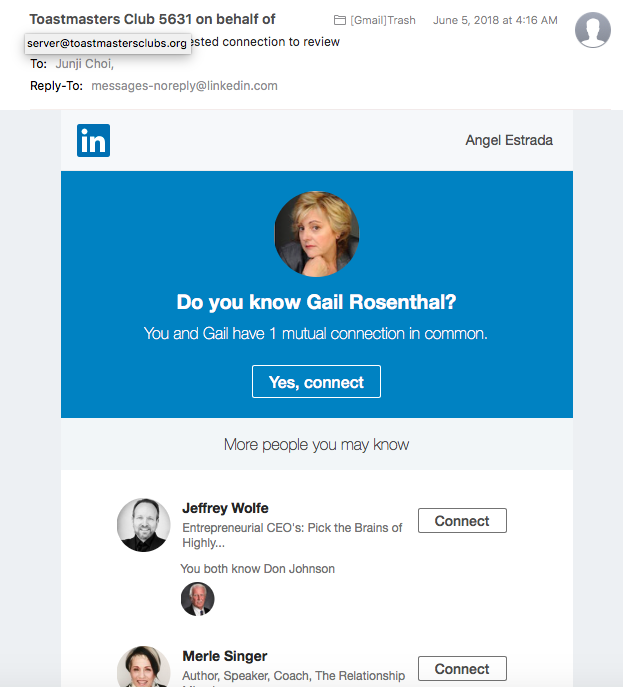Open the Jeffrey Wolfe name link
The image size is (623, 687).
(225, 508)
